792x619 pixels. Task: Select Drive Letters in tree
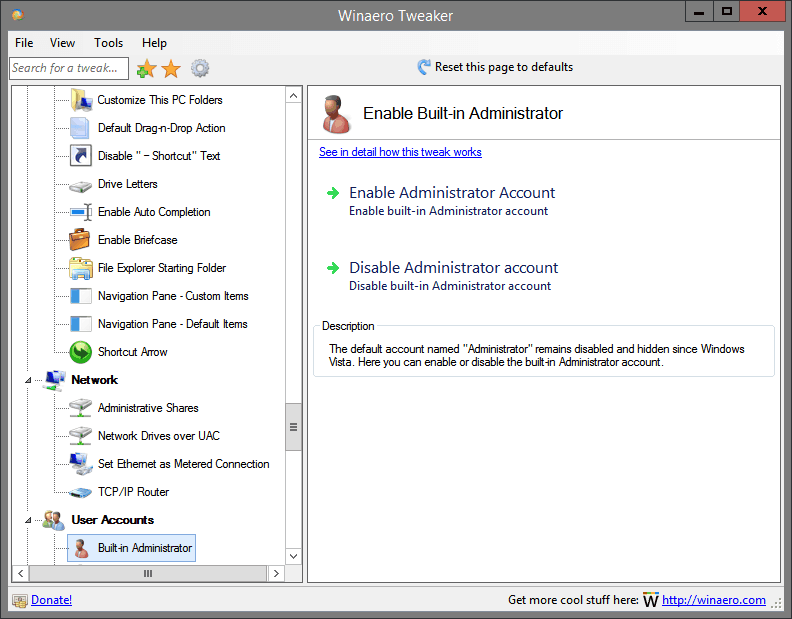(128, 184)
